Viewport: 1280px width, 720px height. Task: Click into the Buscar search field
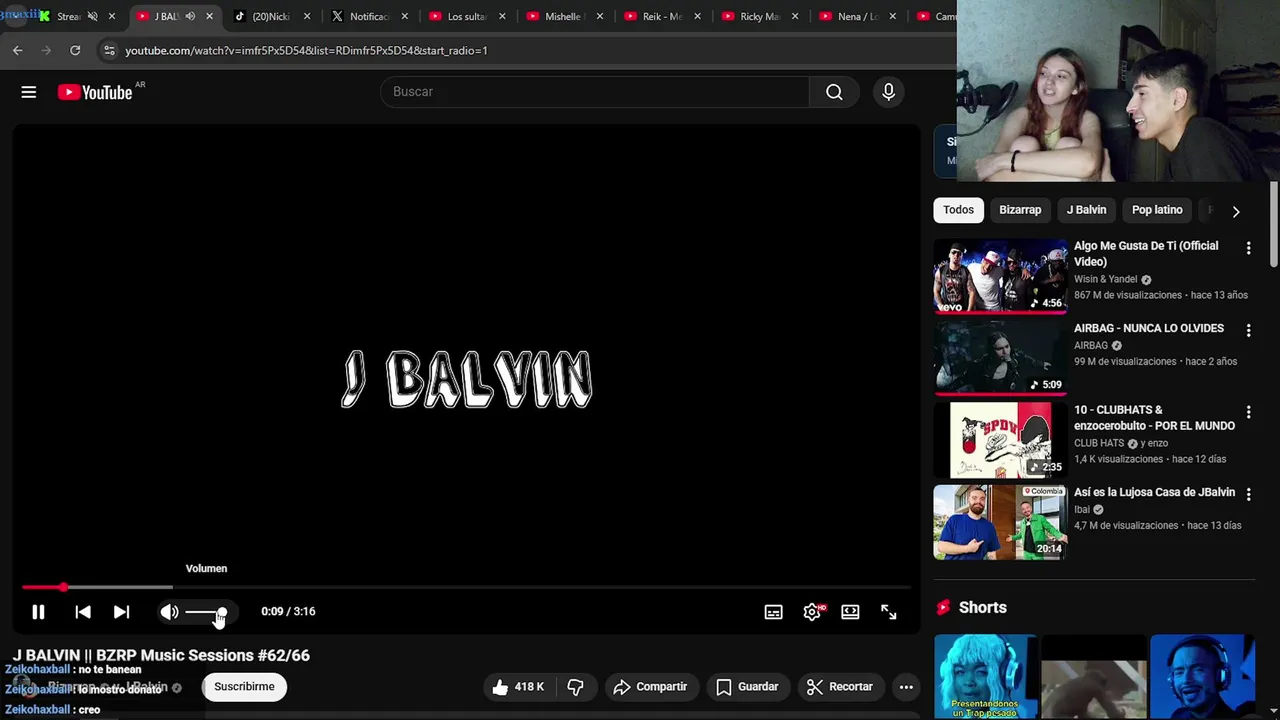tap(594, 92)
